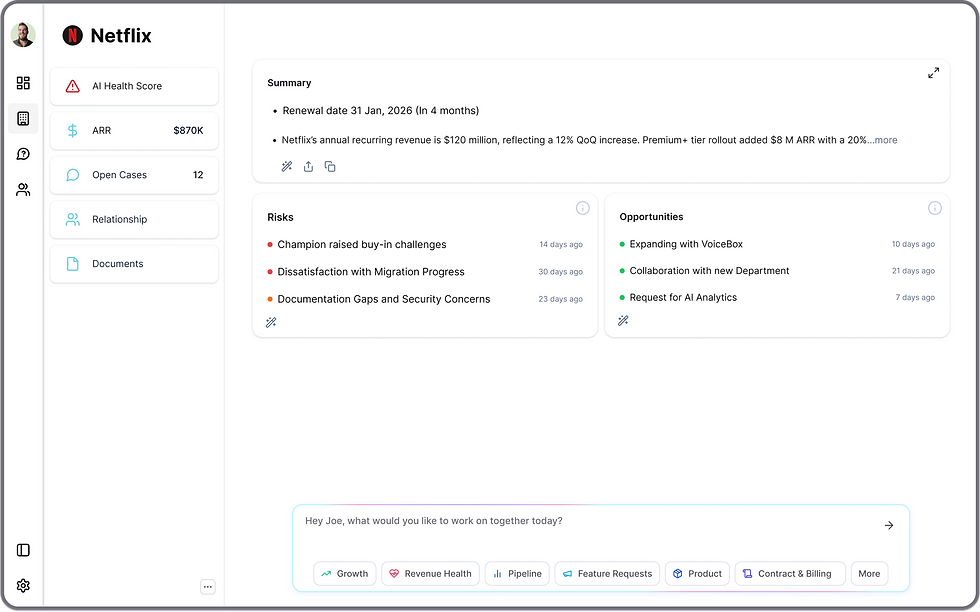Open the people contacts icon in sidebar
Image resolution: width=980 pixels, height=612 pixels.
click(23, 189)
